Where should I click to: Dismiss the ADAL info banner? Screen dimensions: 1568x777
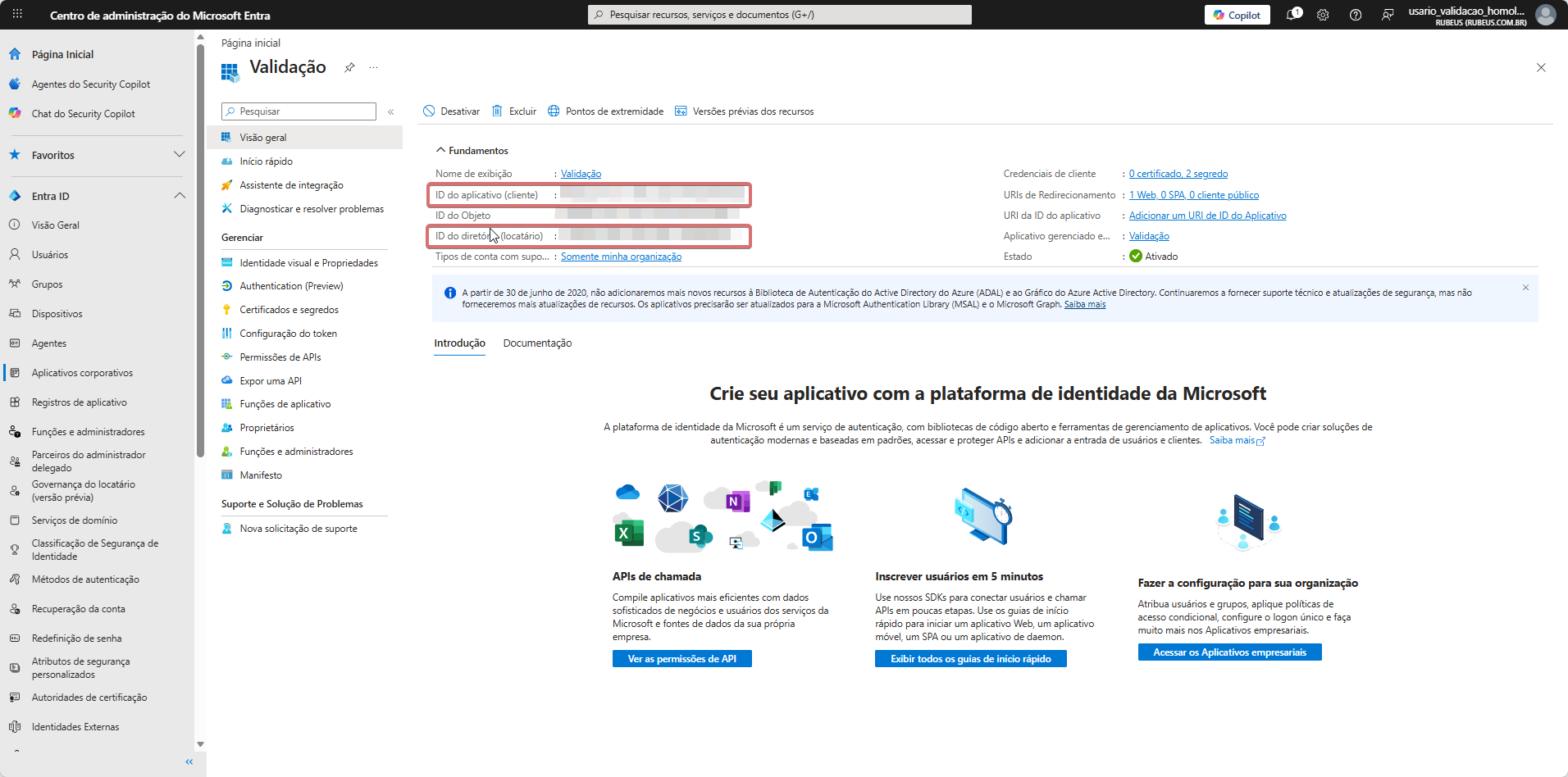(x=1525, y=288)
